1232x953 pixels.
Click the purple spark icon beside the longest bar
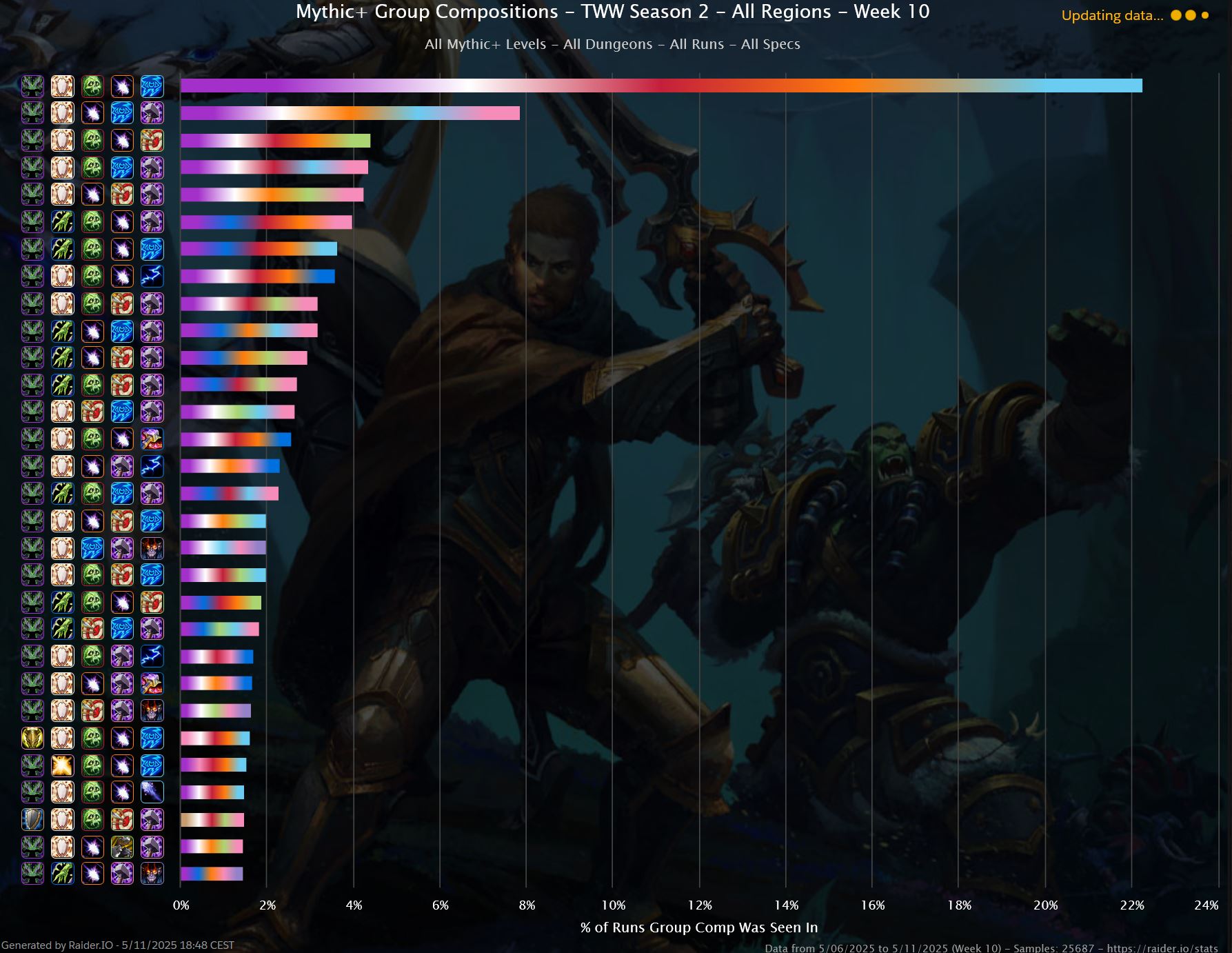coord(122,86)
